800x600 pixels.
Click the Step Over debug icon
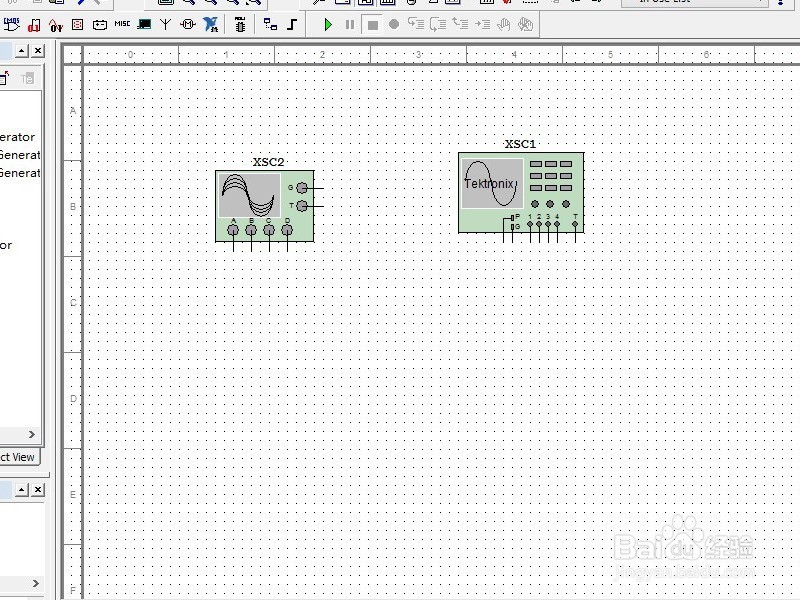(438, 24)
